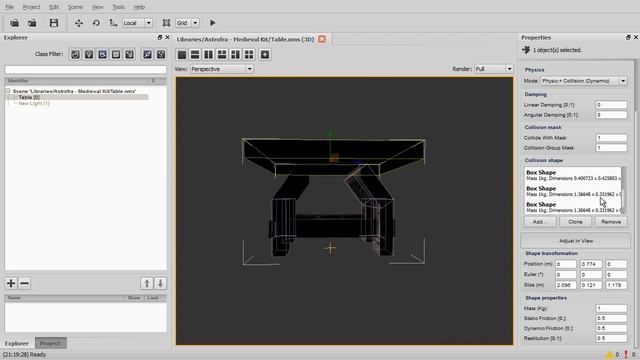Image resolution: width=640 pixels, height=360 pixels.
Task: Click the Collision Group Mask field
Action: 611,148
